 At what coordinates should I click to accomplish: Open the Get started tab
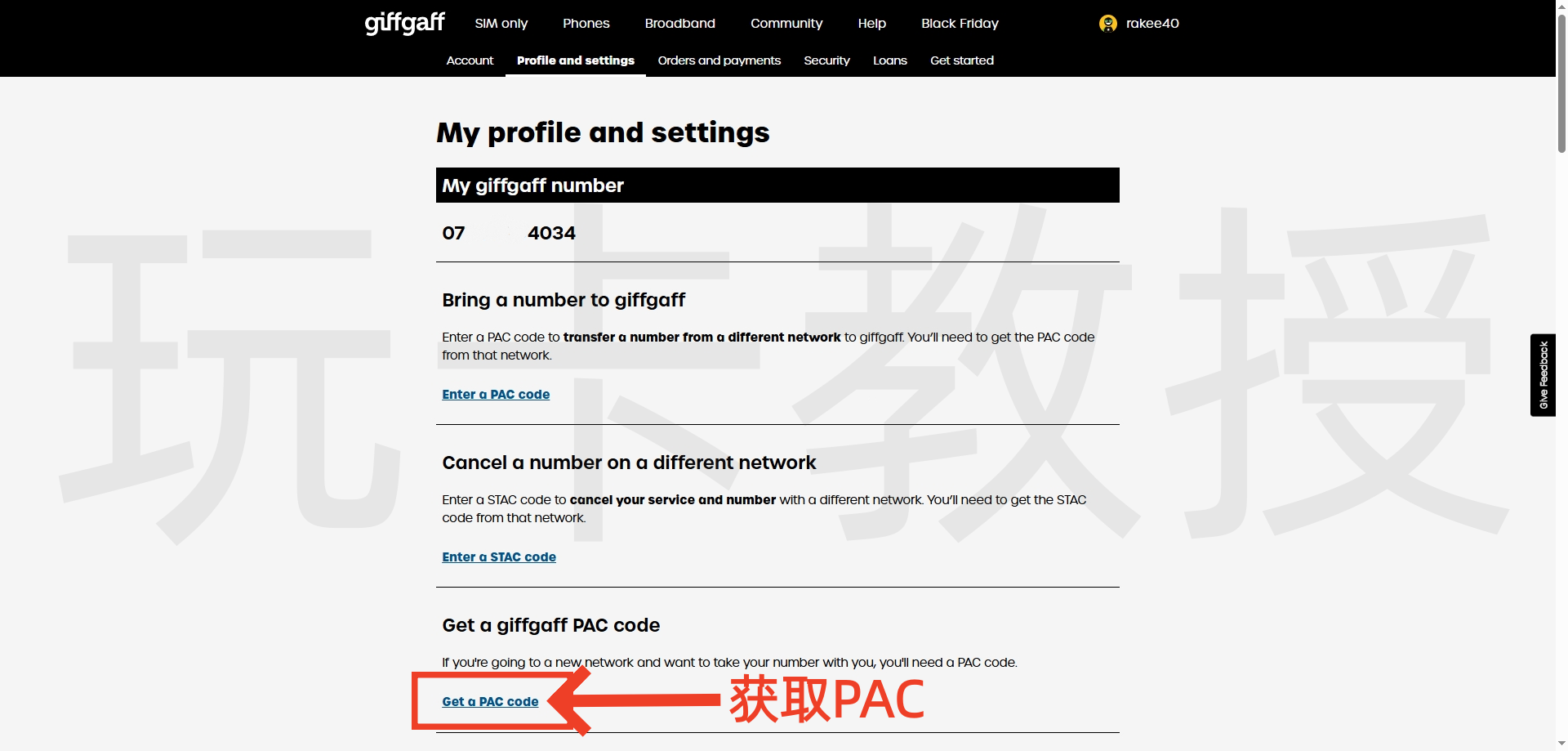pos(962,60)
